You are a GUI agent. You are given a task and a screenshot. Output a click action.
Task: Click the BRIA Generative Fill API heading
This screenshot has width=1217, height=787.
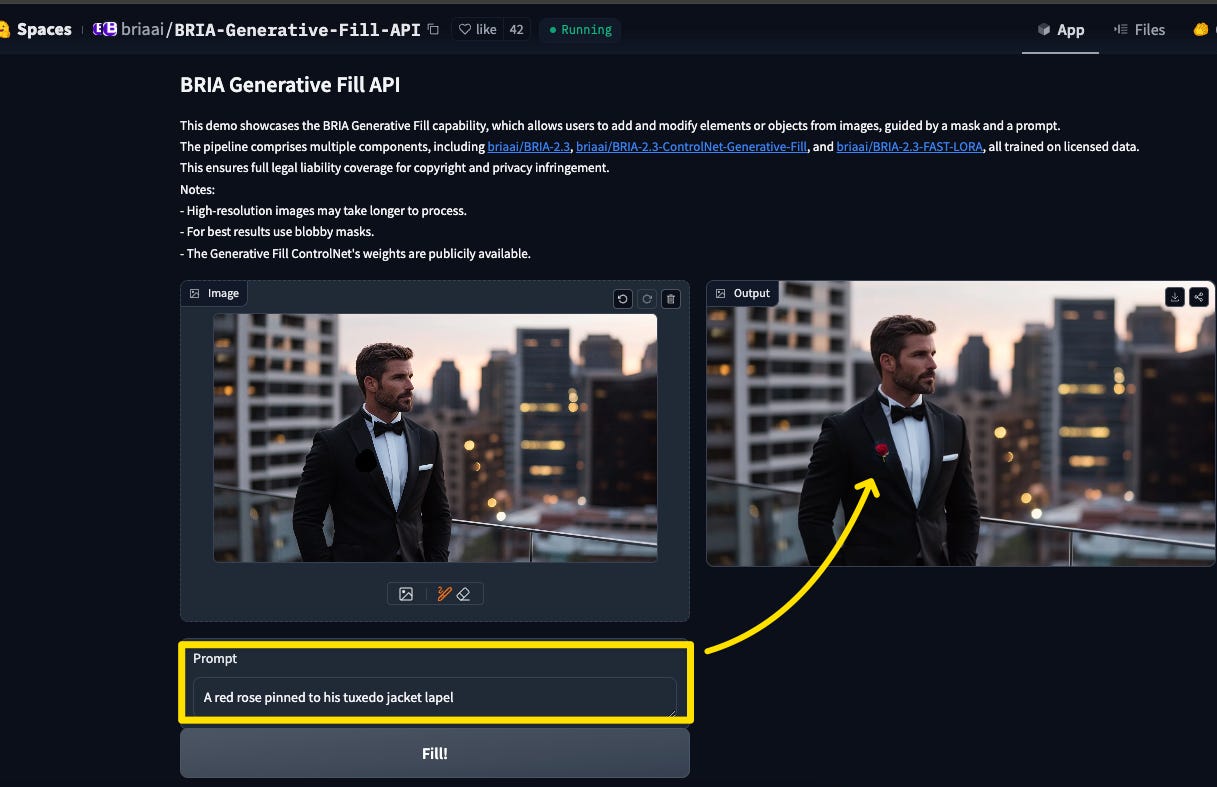coord(290,85)
